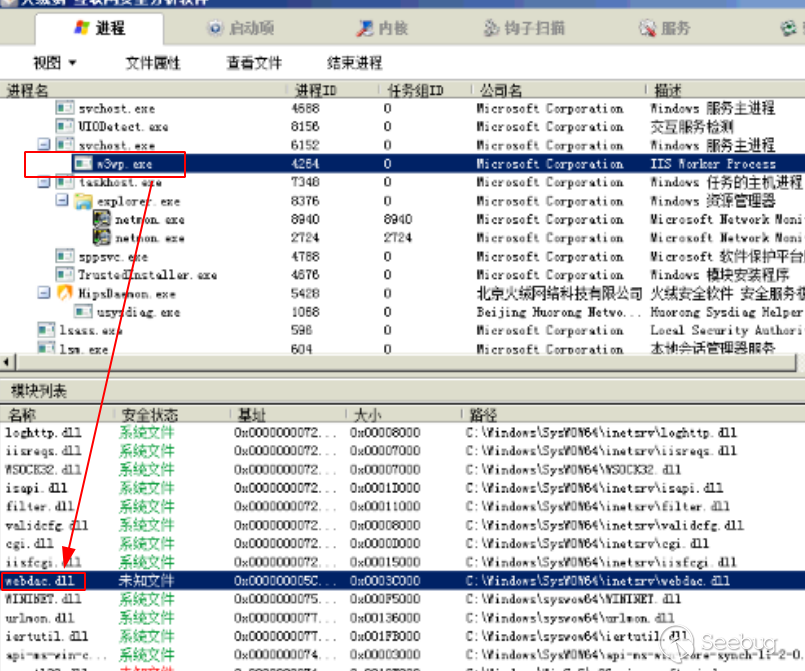The image size is (805, 671).
Task: Open the 内核 tab
Action: tap(384, 28)
